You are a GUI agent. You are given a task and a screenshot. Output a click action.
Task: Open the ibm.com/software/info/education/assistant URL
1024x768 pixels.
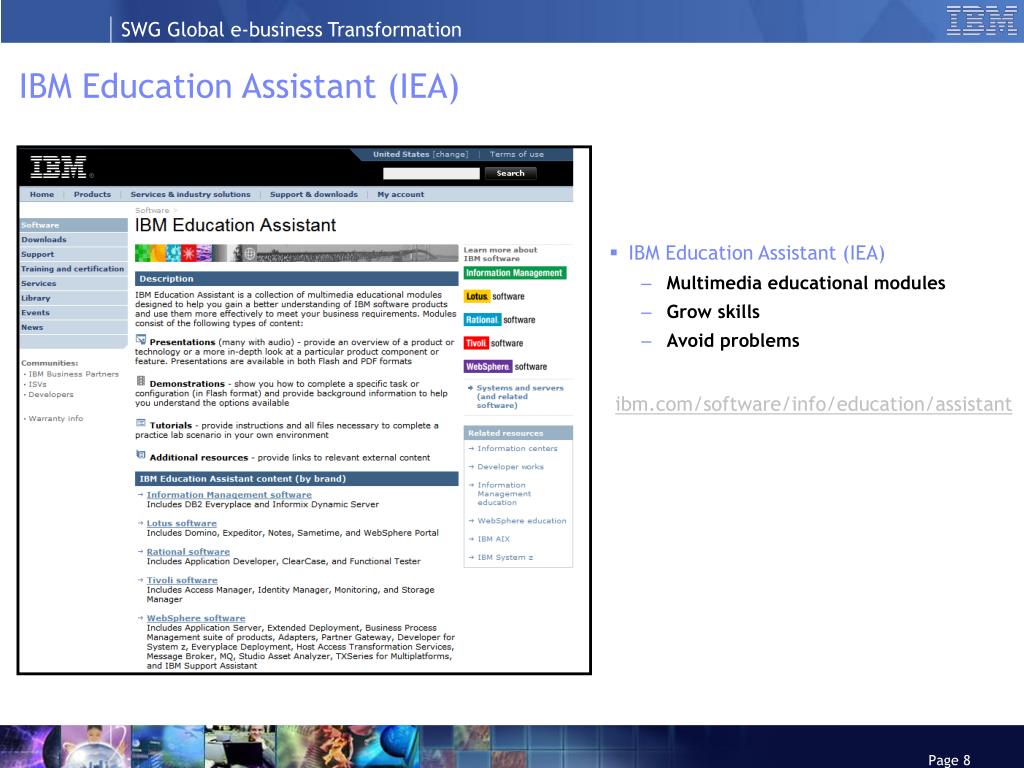click(x=814, y=404)
